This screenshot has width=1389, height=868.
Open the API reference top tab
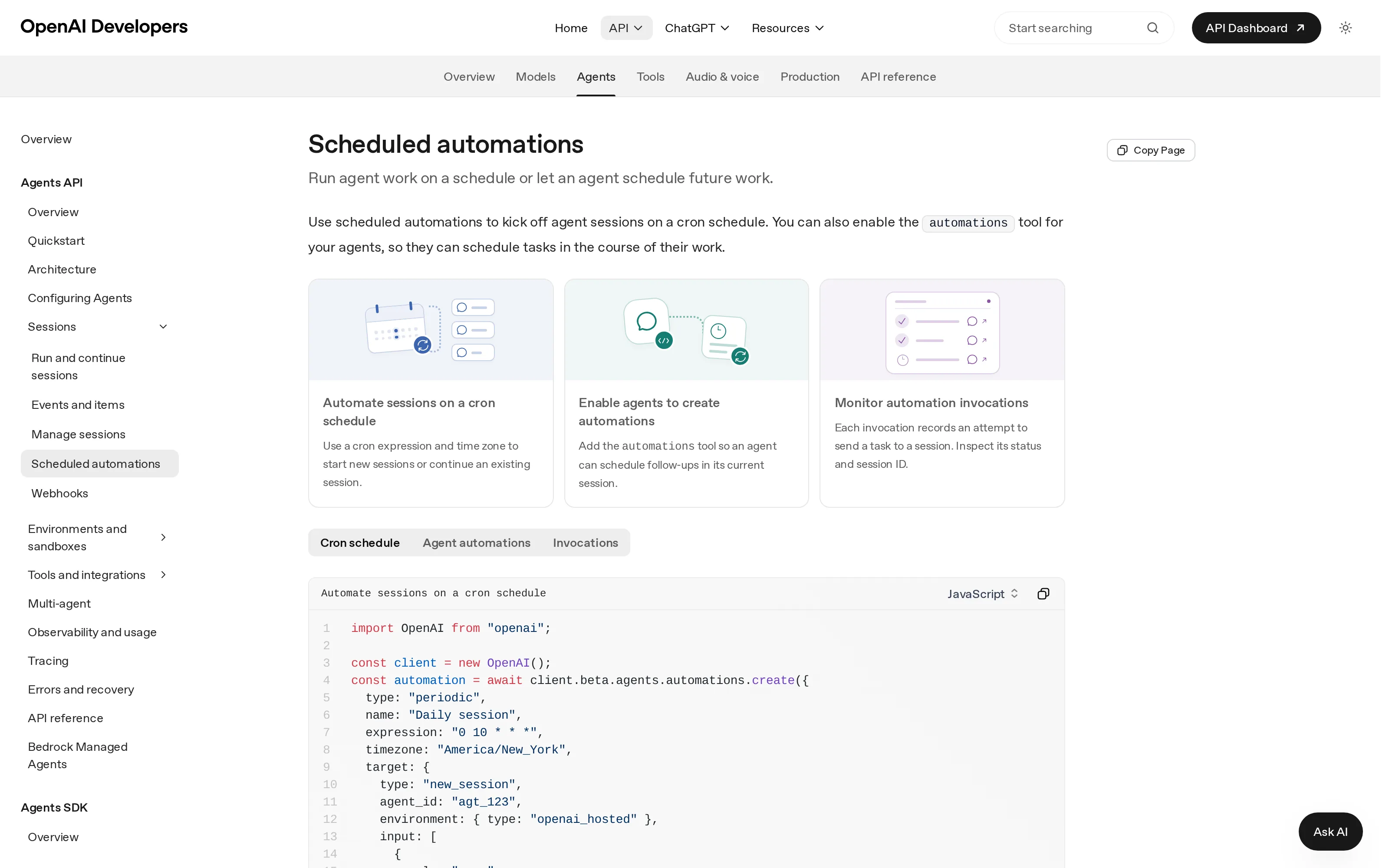(x=898, y=76)
